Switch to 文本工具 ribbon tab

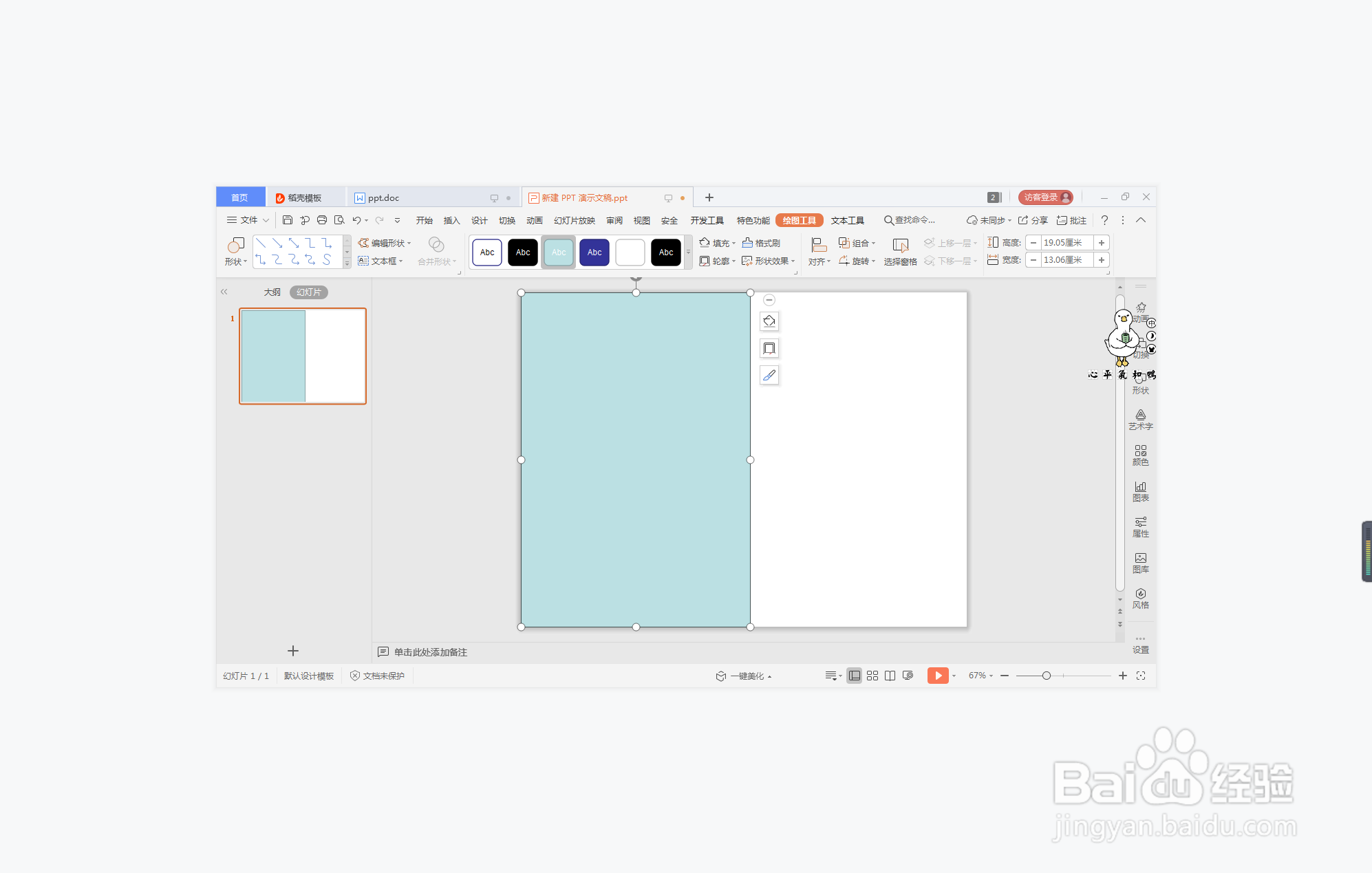click(848, 220)
